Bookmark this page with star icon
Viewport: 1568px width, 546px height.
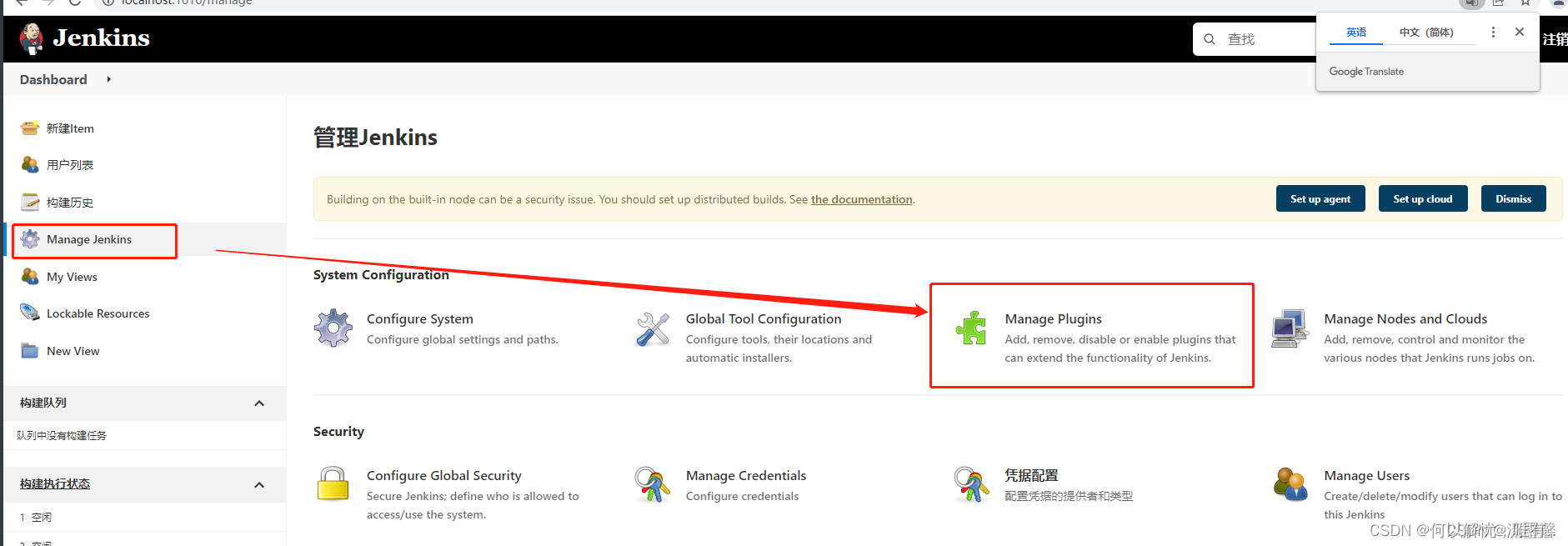tap(1525, 3)
